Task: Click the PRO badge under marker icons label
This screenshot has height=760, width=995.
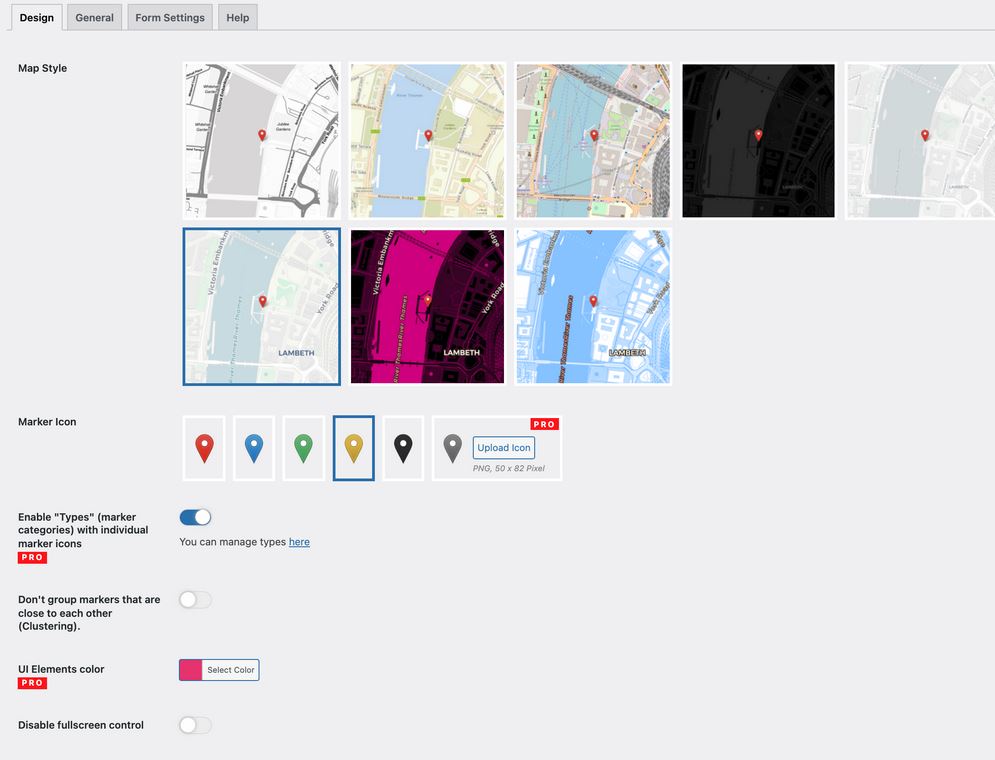Action: coord(32,558)
